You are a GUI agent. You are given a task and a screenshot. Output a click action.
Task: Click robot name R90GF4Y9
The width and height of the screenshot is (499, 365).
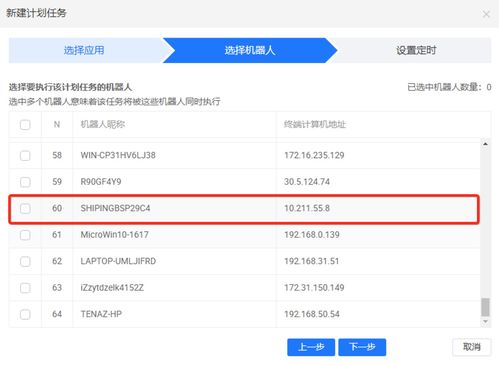click(101, 182)
